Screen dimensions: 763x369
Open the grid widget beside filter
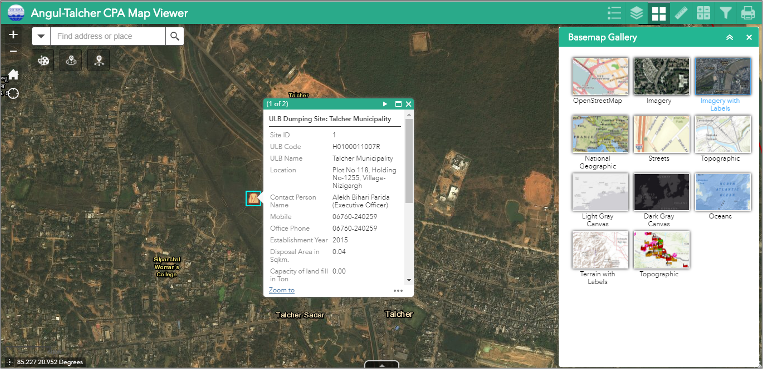(704, 13)
